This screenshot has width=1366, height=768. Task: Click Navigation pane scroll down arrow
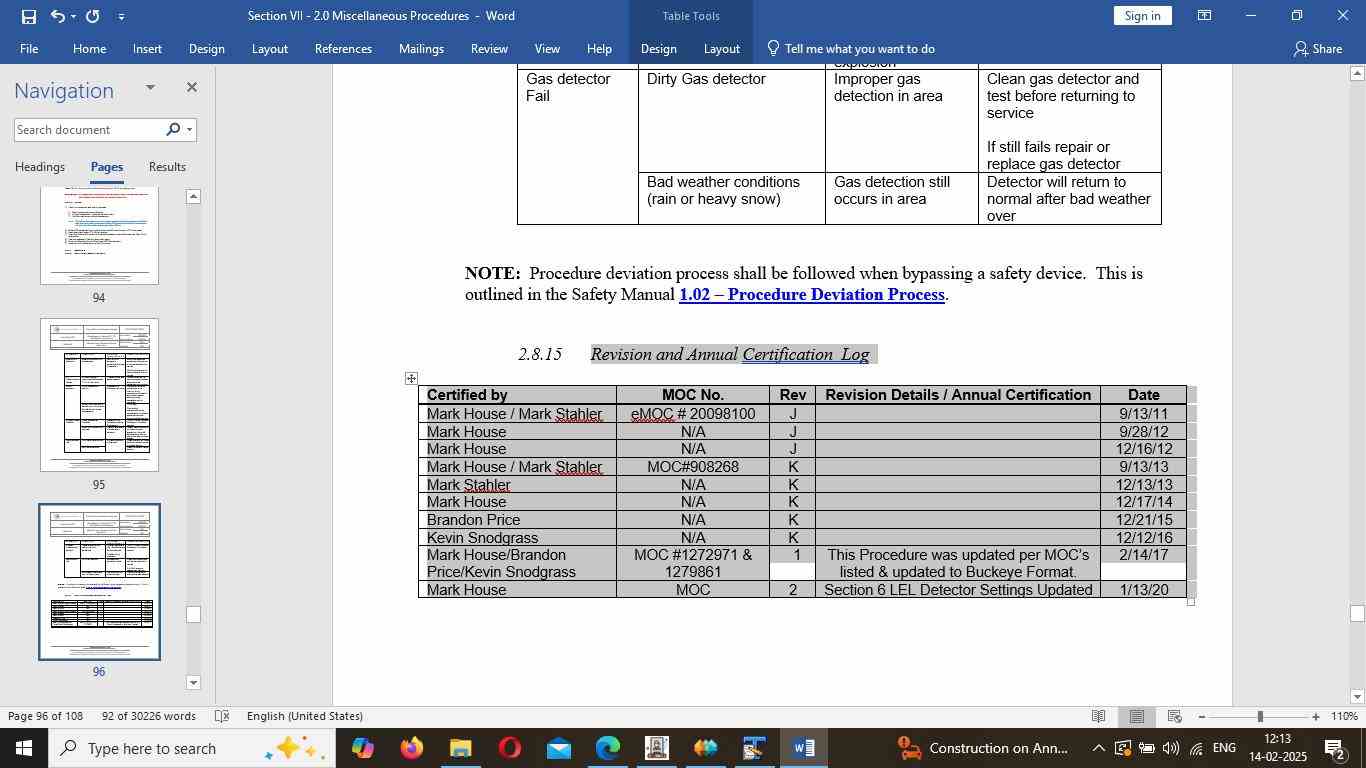point(194,683)
